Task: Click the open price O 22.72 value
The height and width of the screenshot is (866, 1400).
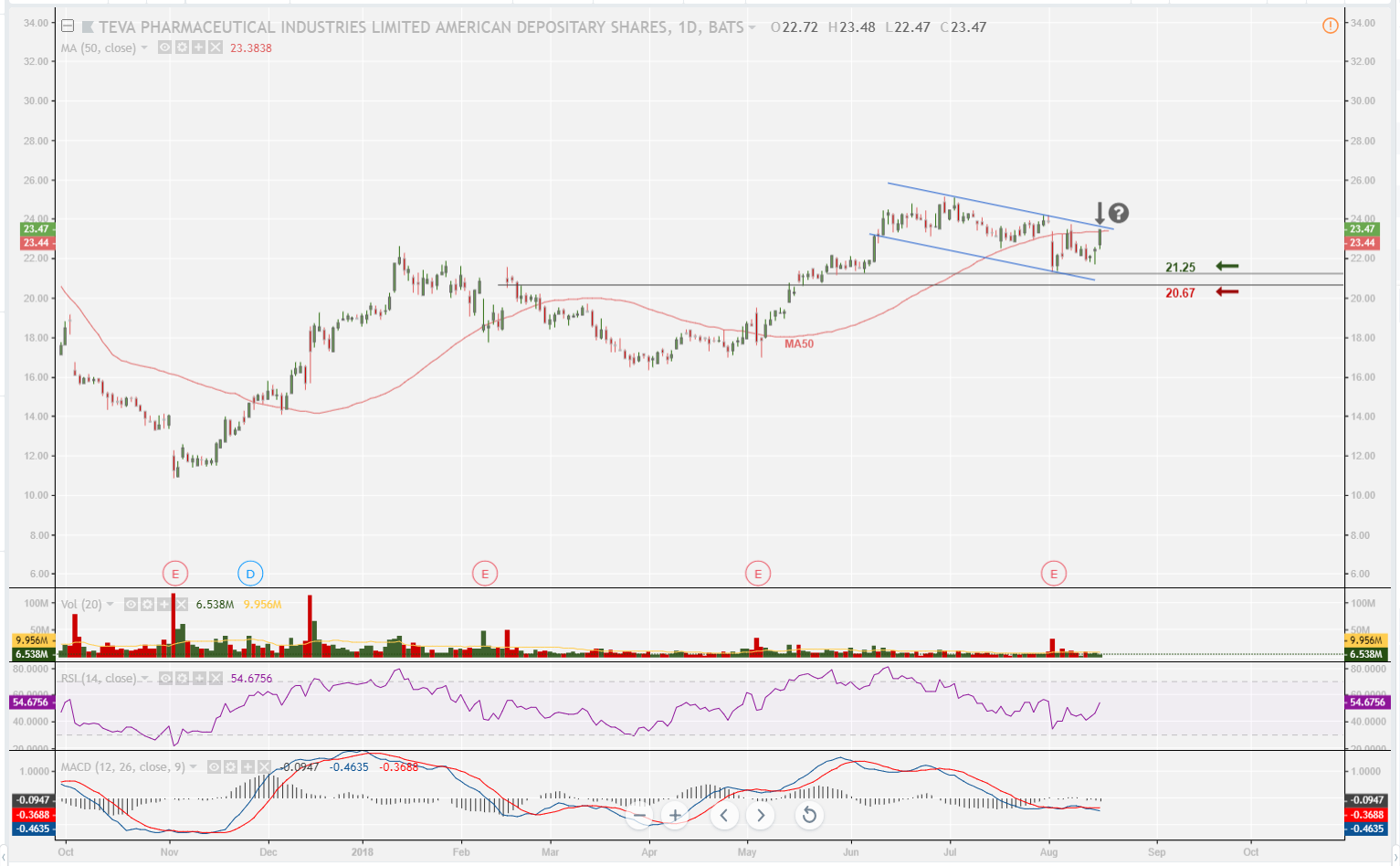Action: pyautogui.click(x=800, y=27)
